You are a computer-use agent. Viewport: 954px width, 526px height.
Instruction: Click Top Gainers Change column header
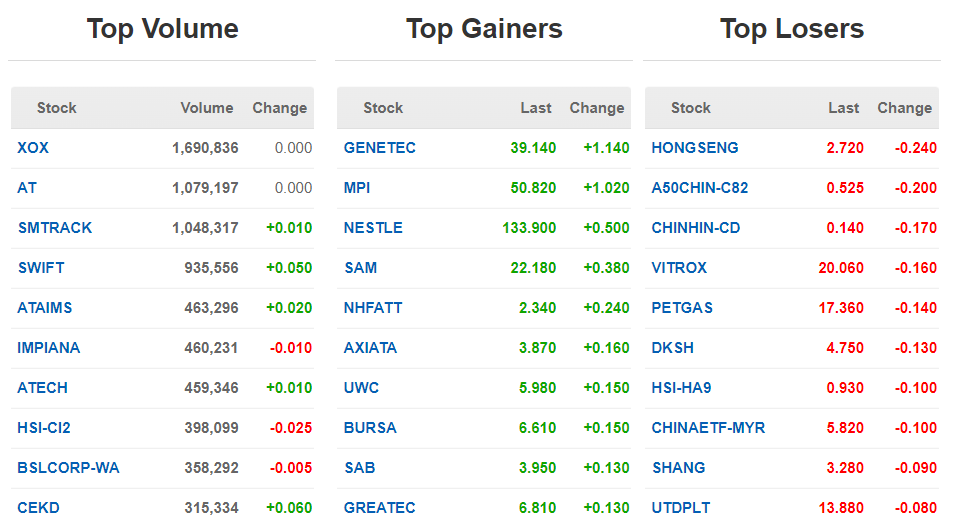[x=597, y=108]
